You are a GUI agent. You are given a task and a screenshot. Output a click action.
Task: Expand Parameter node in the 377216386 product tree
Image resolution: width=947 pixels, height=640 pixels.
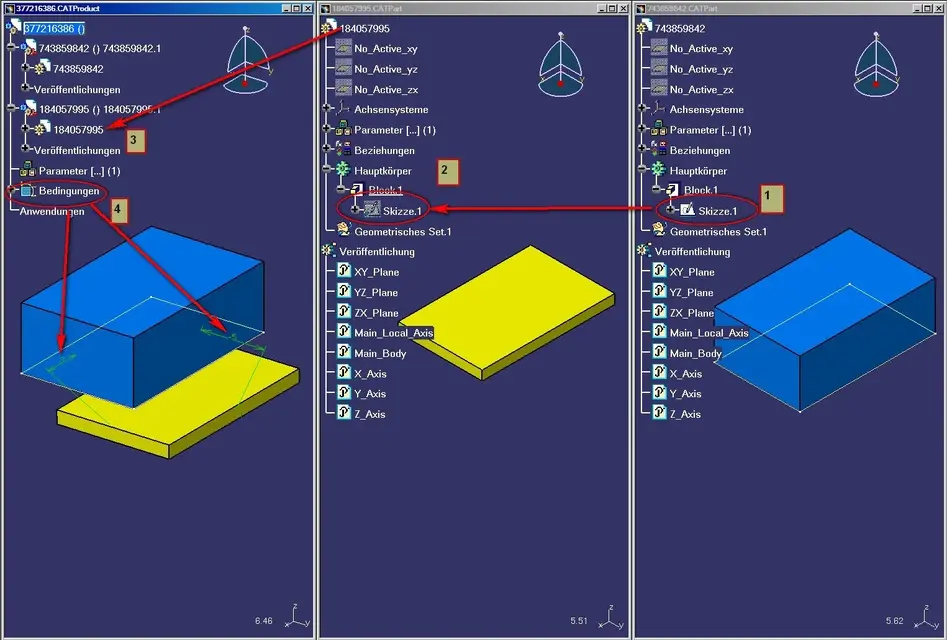(x=11, y=170)
